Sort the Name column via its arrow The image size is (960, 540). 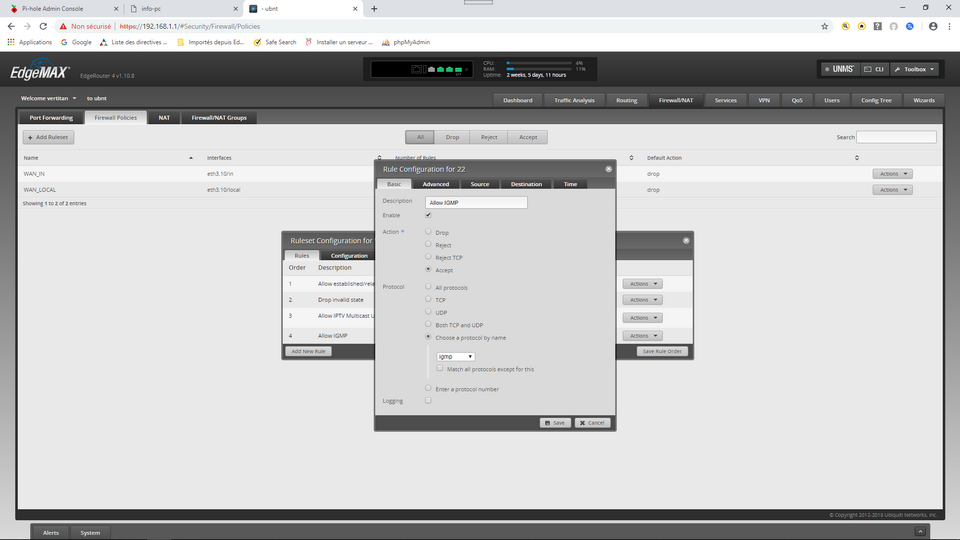tap(191, 158)
